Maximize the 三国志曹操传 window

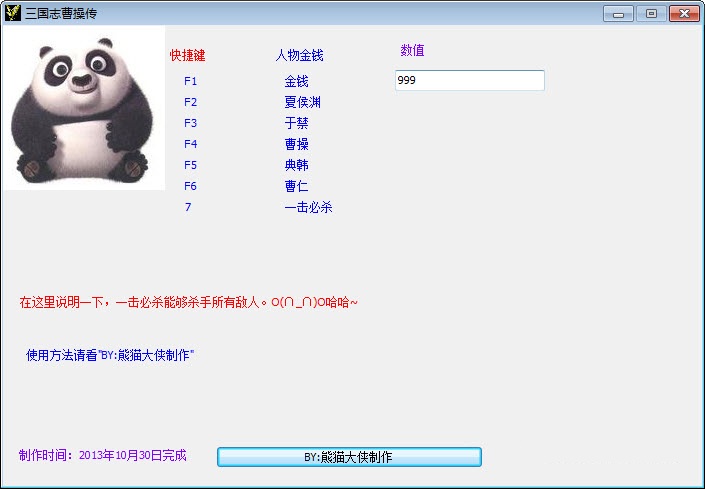(651, 13)
